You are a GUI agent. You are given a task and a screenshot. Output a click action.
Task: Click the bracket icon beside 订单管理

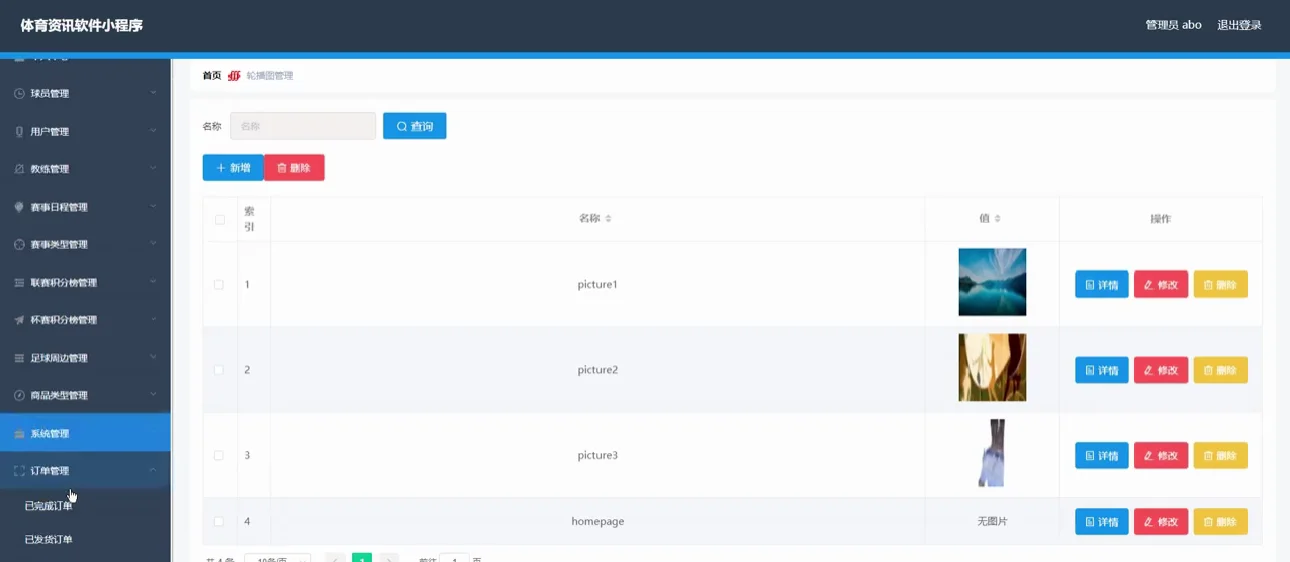pyautogui.click(x=19, y=471)
